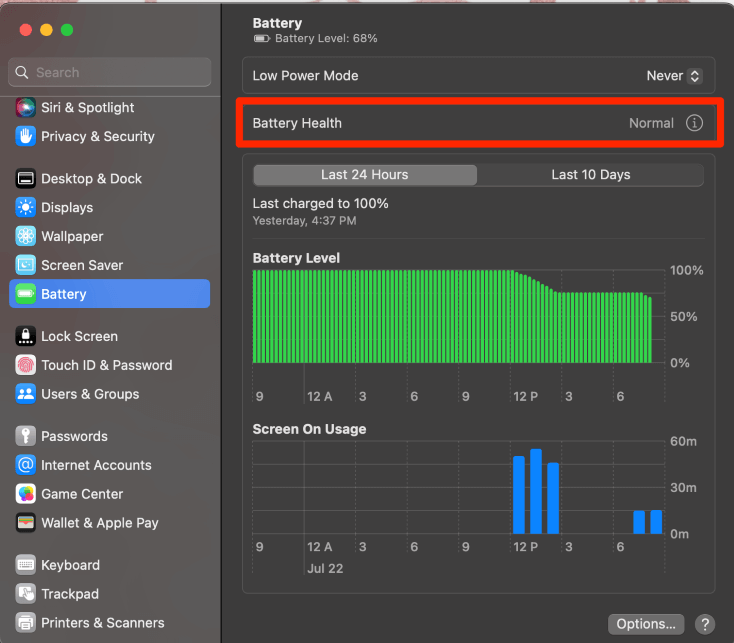Select Game Center label in sidebar
Screen dimensions: 734x643
(x=82, y=494)
